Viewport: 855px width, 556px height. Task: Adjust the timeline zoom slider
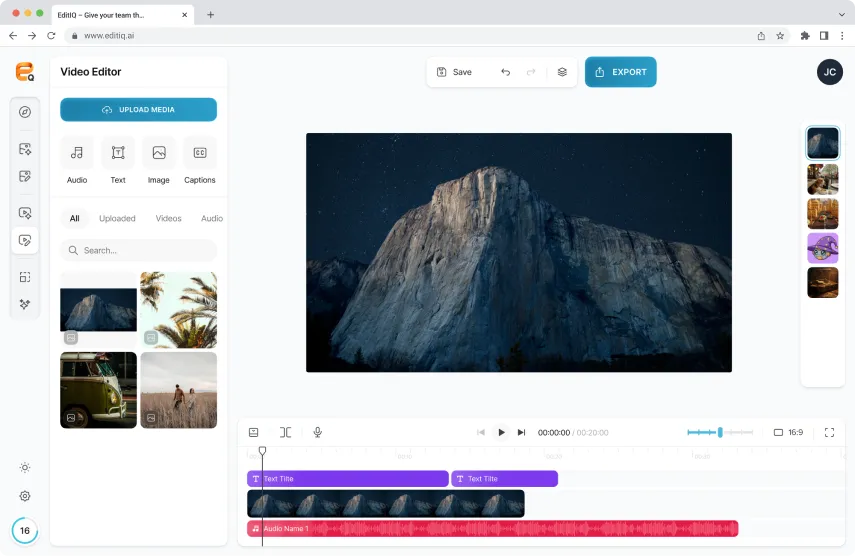(x=720, y=432)
